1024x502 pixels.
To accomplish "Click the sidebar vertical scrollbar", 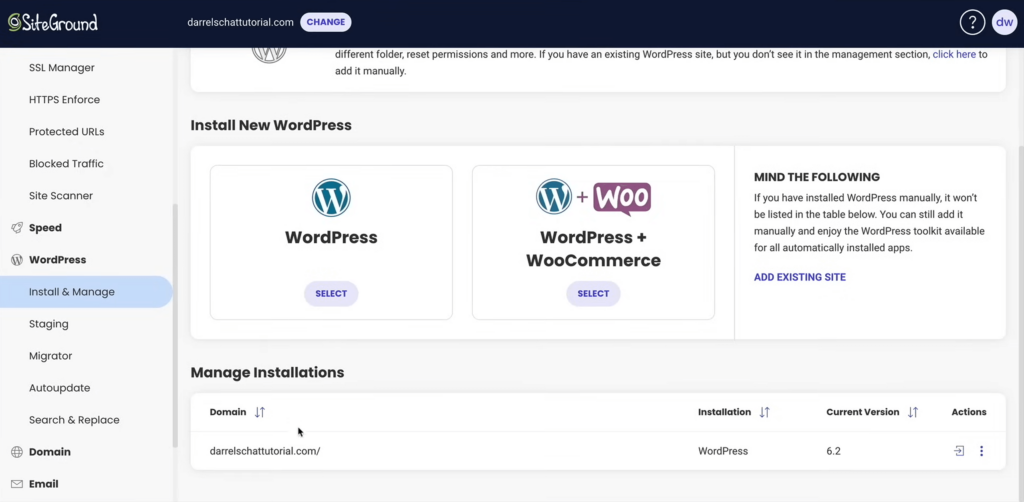I will click(x=174, y=325).
